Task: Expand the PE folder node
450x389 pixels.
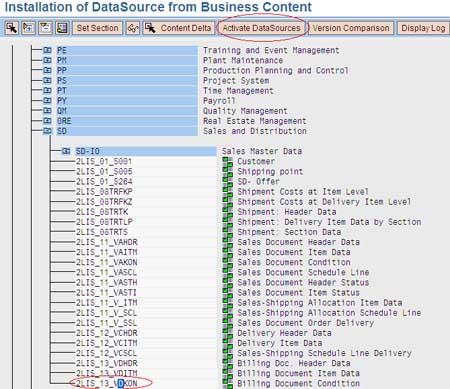Action: (47, 50)
